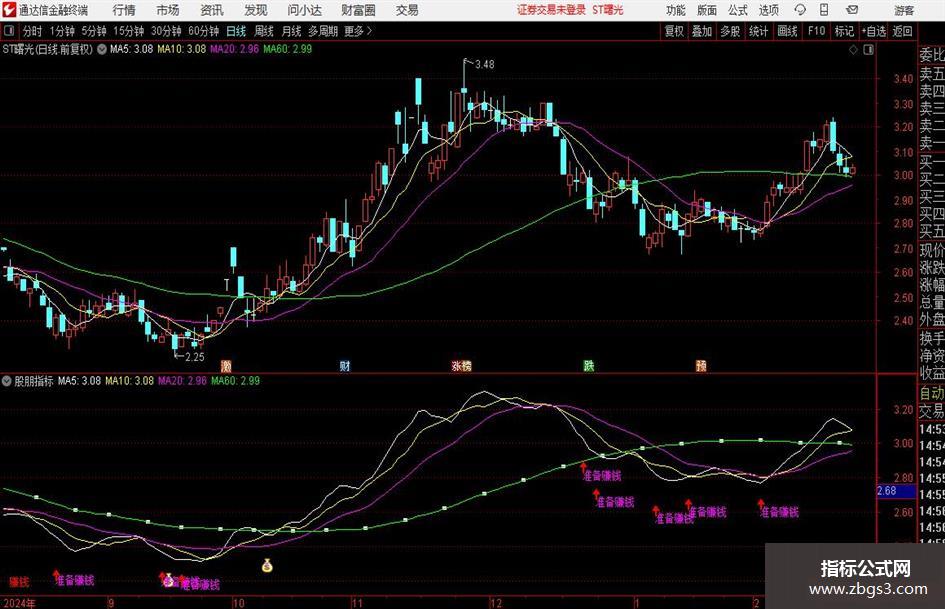Switch to 月线 monthly period
The height and width of the screenshot is (609, 945).
[292, 31]
